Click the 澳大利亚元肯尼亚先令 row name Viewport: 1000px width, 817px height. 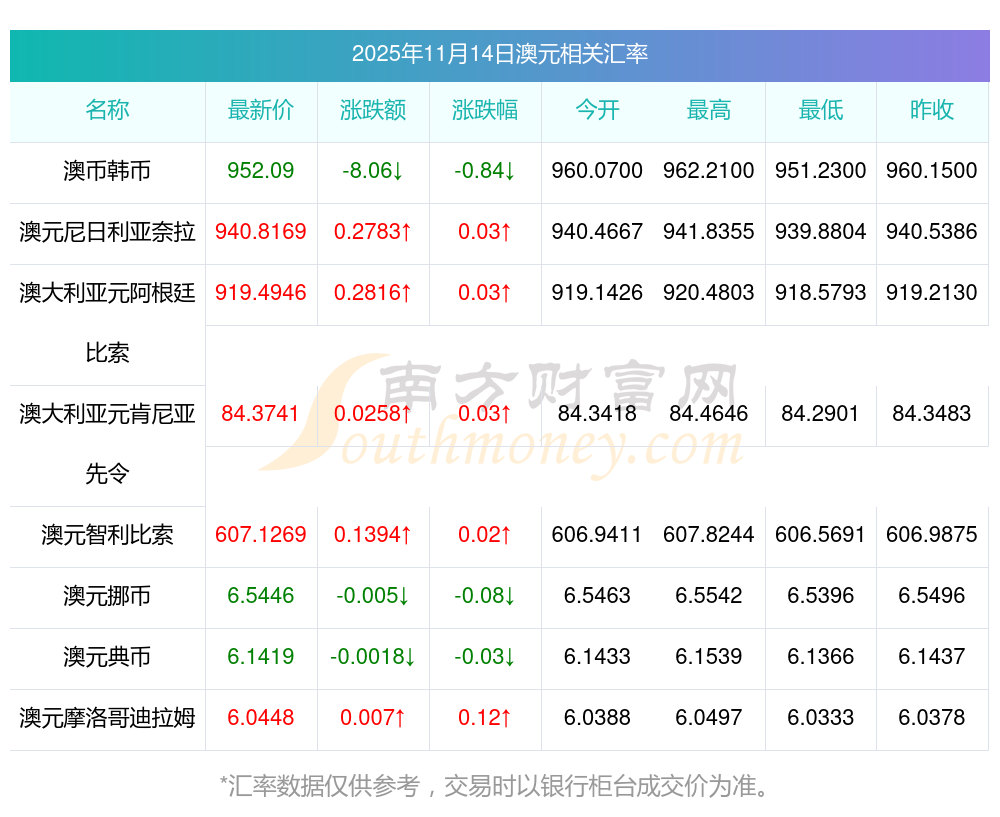click(x=107, y=444)
